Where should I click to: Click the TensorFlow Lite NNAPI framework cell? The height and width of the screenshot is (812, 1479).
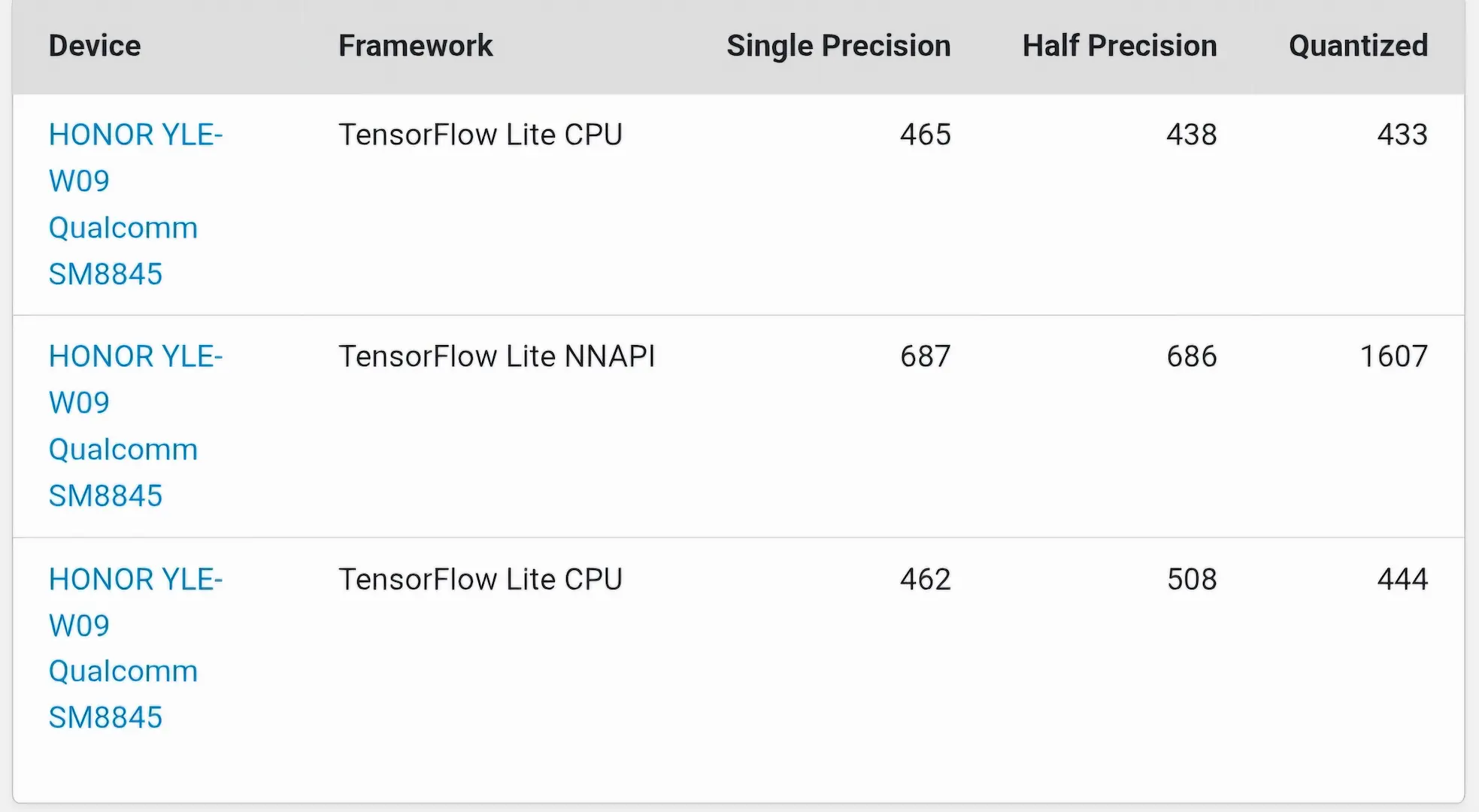coord(496,356)
